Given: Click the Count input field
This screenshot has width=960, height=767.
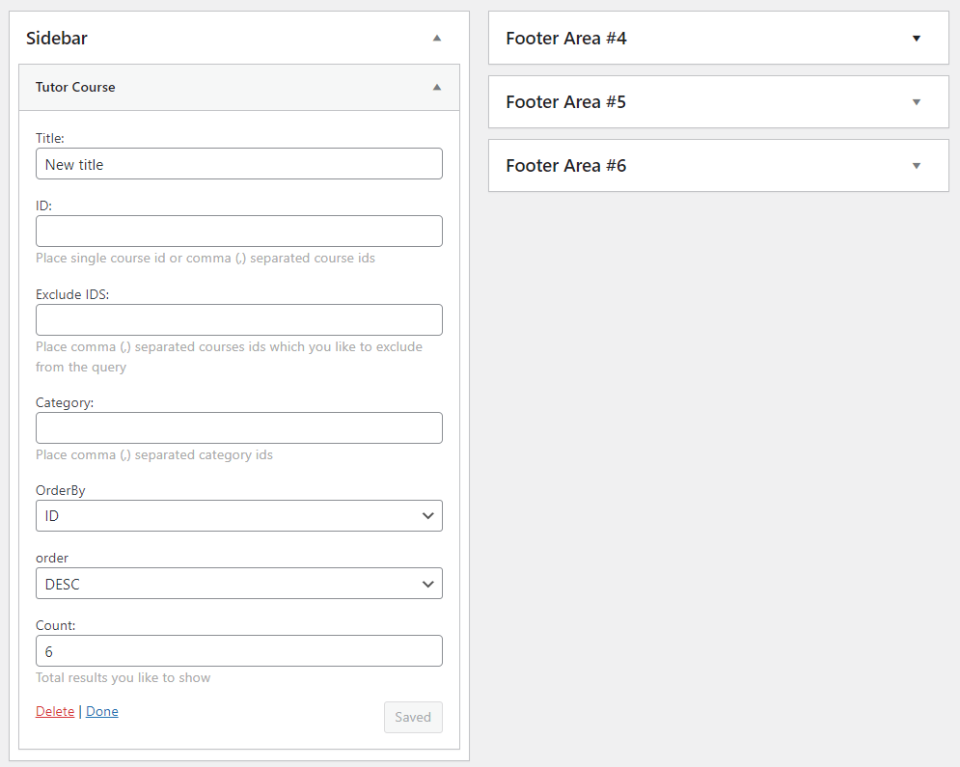Looking at the screenshot, I should [x=239, y=651].
